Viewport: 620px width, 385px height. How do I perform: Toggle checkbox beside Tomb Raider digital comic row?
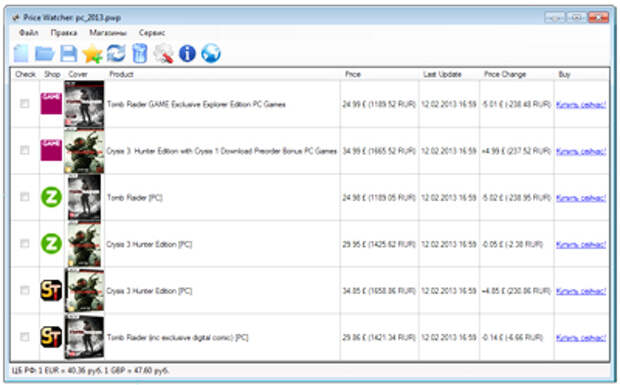point(25,337)
